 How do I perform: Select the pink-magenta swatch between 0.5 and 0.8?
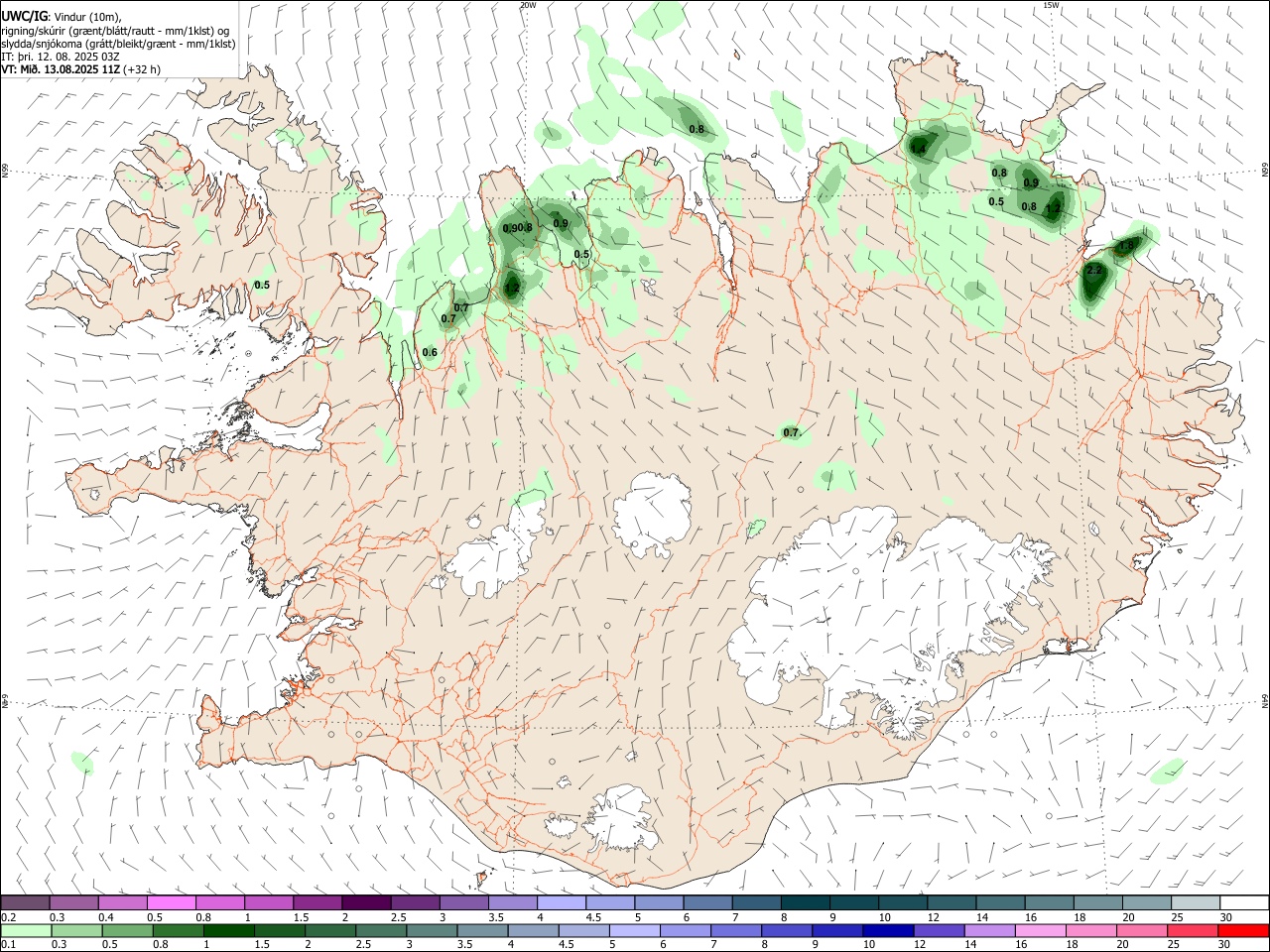(x=172, y=902)
